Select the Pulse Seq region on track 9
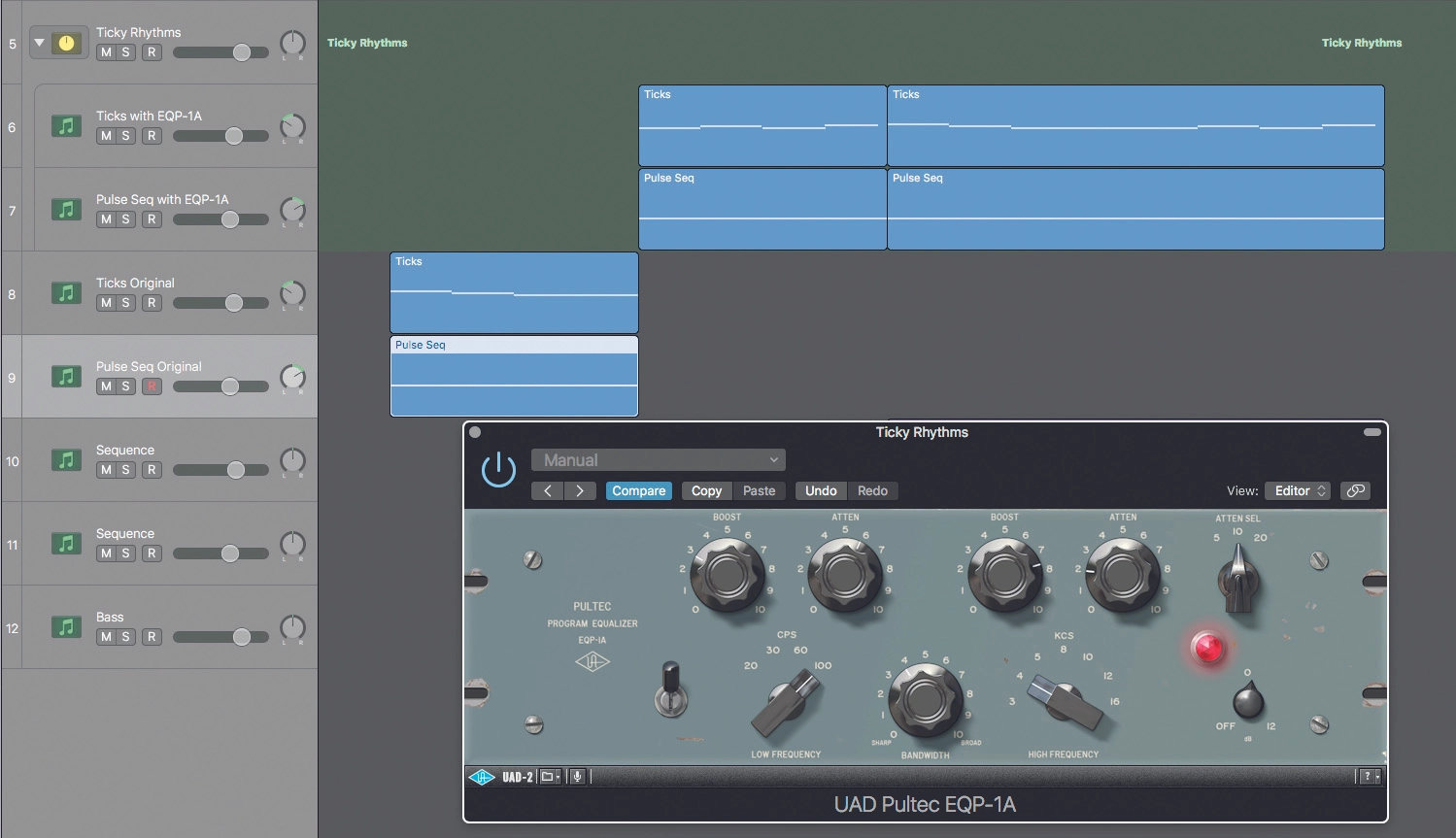Image resolution: width=1456 pixels, height=838 pixels. pos(514,377)
